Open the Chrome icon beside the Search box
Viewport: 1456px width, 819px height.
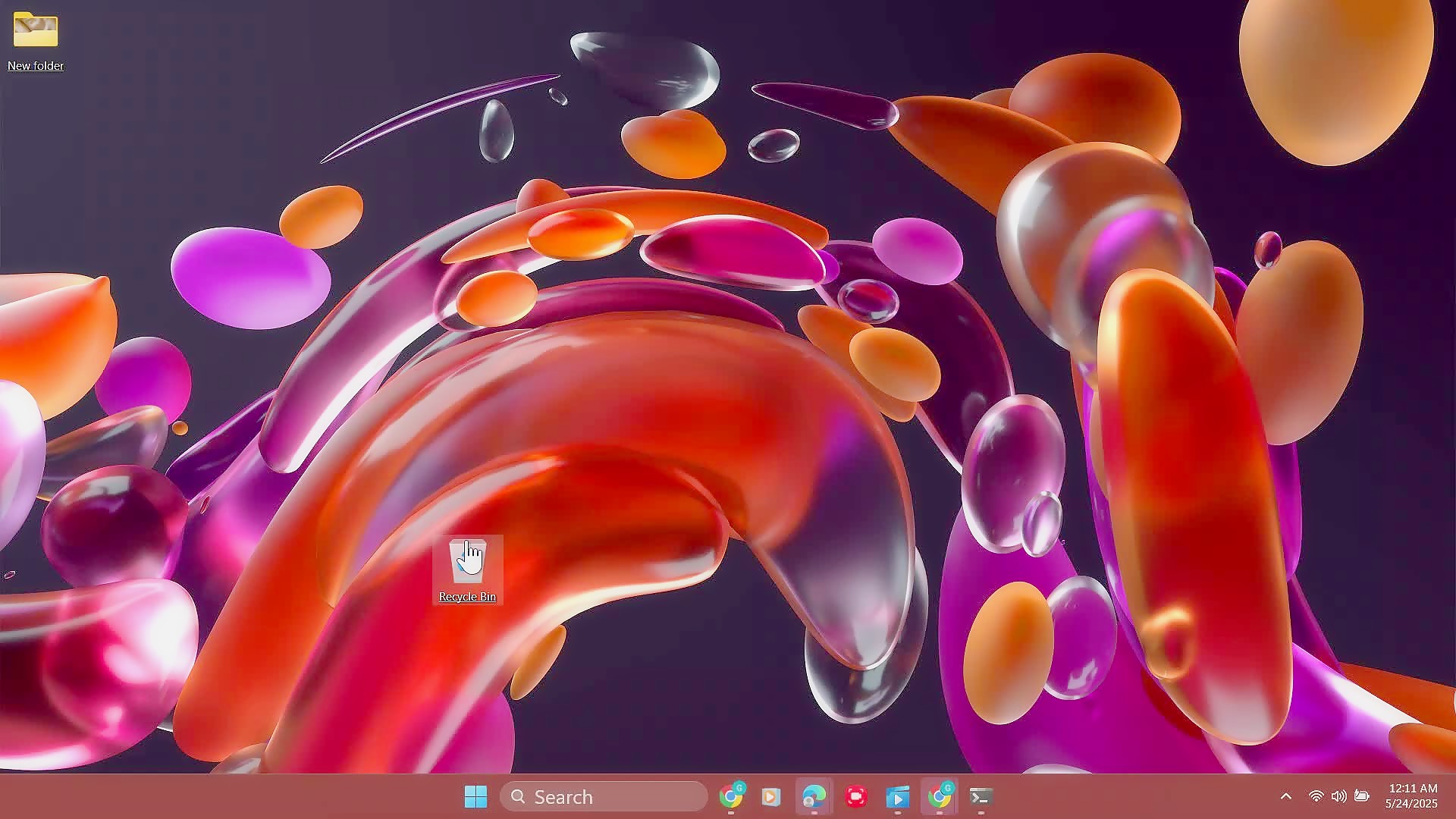732,796
